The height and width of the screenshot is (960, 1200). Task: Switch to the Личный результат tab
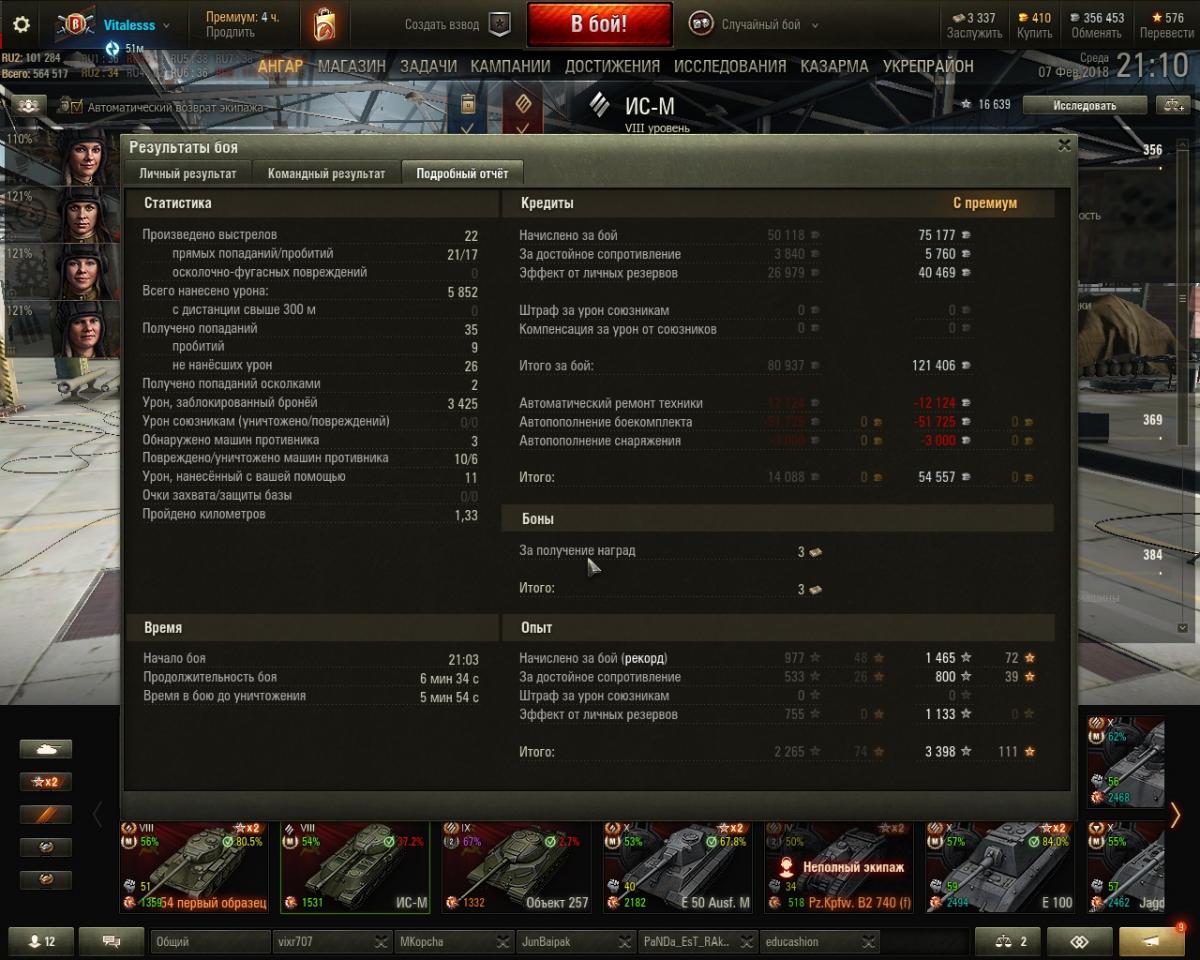coord(188,173)
